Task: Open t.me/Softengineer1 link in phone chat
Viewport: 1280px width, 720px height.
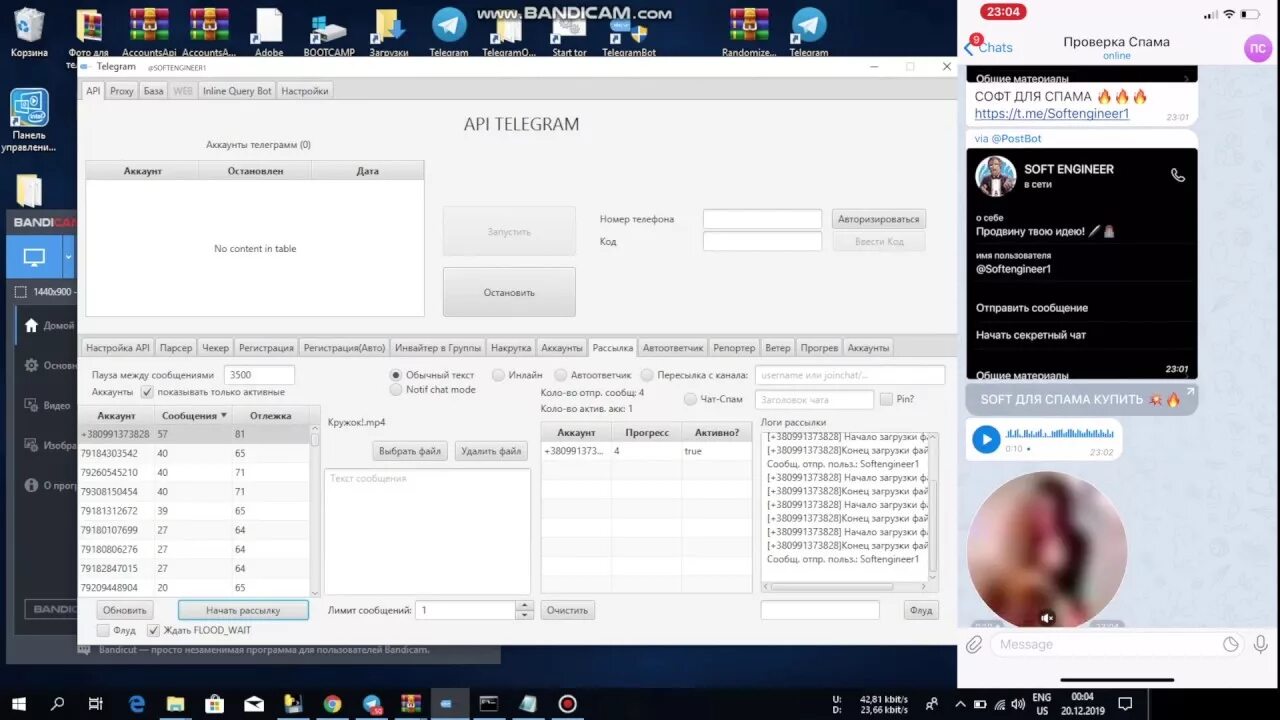Action: [x=1052, y=114]
